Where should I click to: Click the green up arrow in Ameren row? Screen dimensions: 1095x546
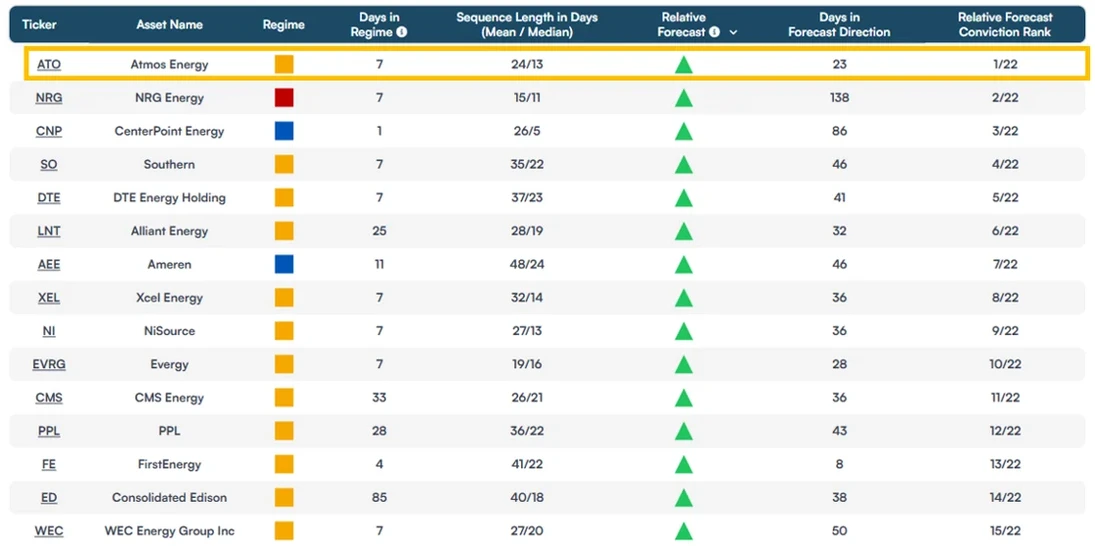(x=684, y=265)
